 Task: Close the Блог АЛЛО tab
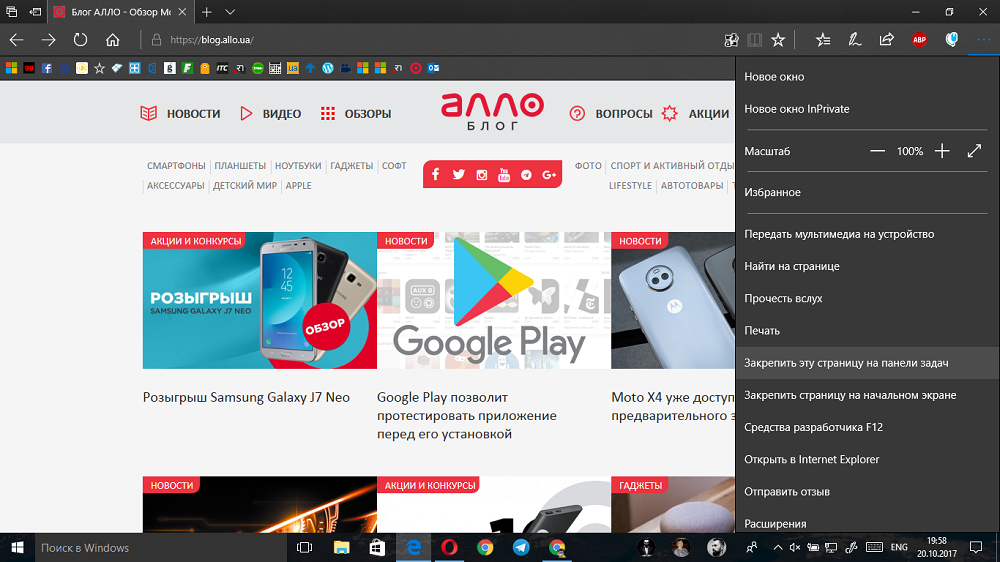coord(182,12)
